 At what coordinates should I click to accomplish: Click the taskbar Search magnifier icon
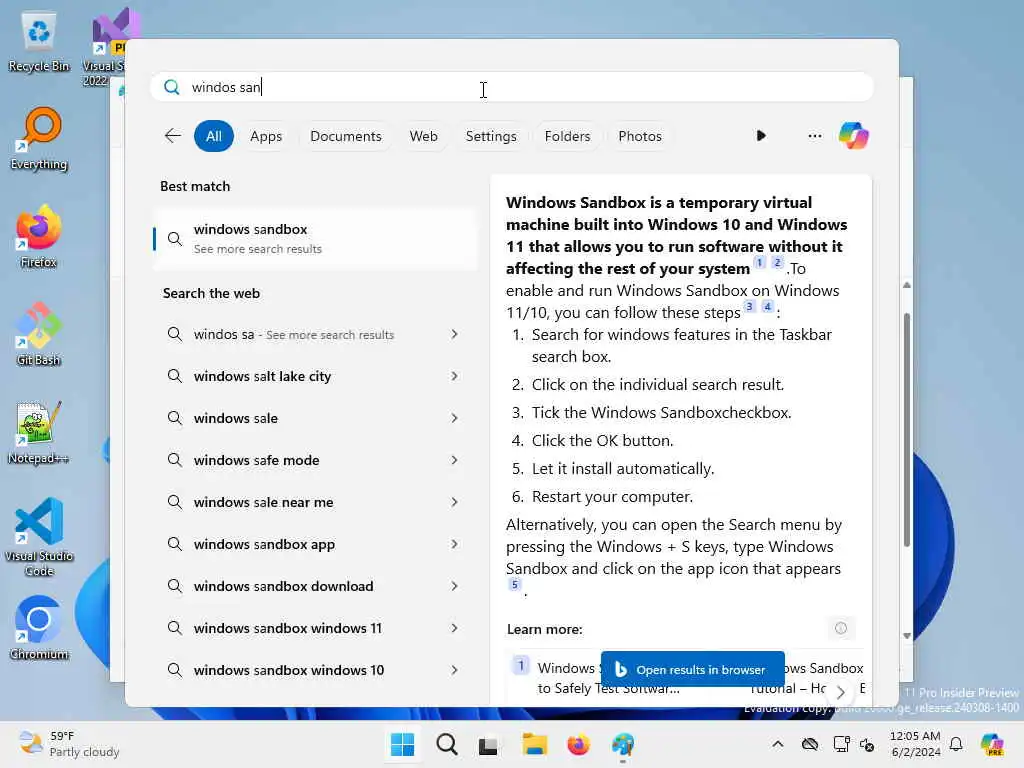tap(447, 744)
